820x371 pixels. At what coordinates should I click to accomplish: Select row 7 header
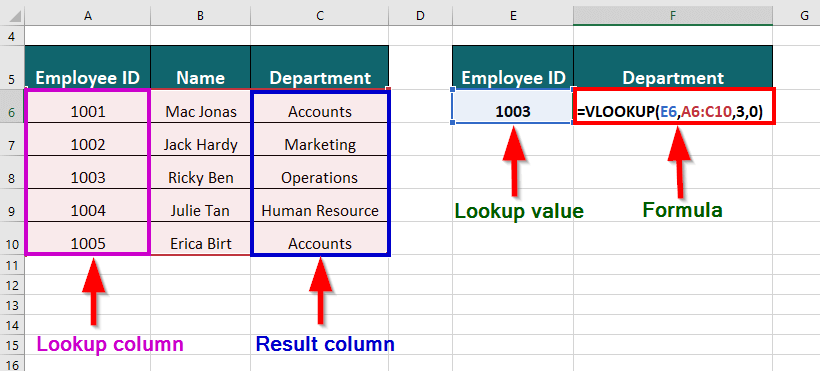coord(12,139)
